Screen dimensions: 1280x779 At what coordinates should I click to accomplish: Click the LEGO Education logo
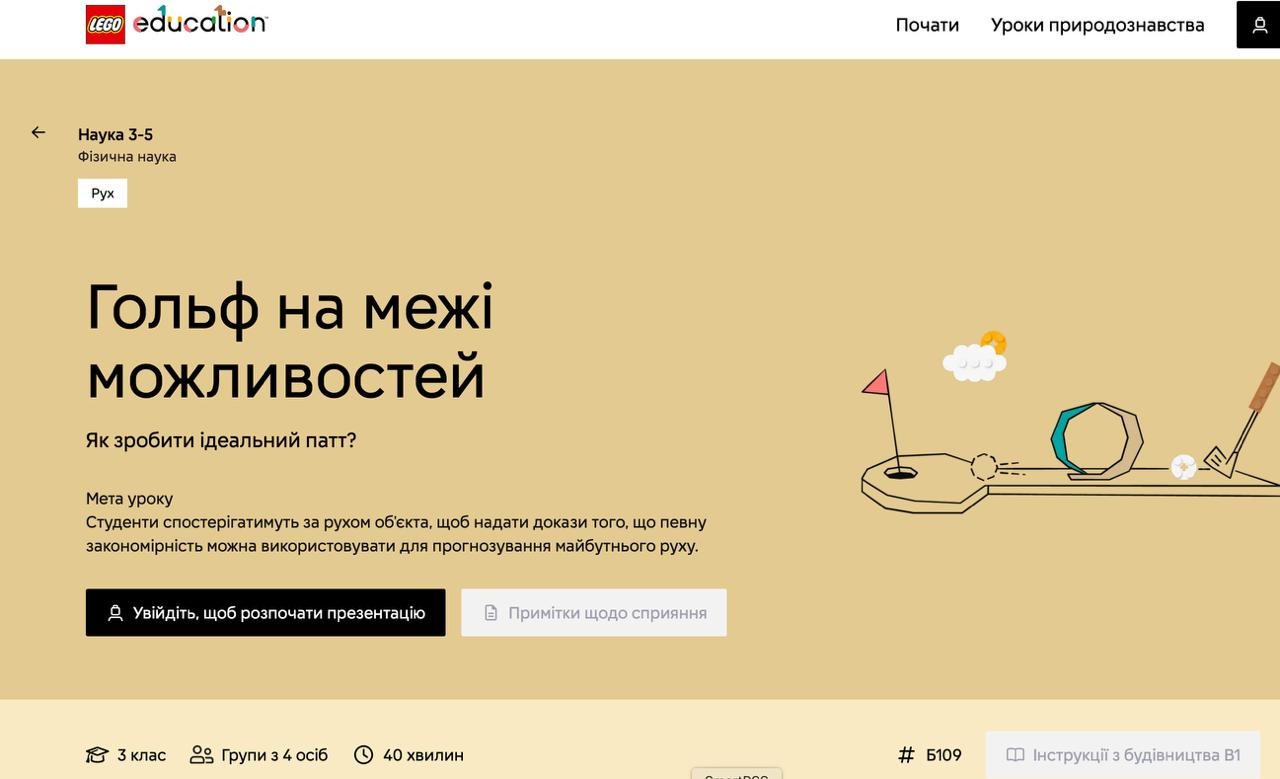point(176,24)
